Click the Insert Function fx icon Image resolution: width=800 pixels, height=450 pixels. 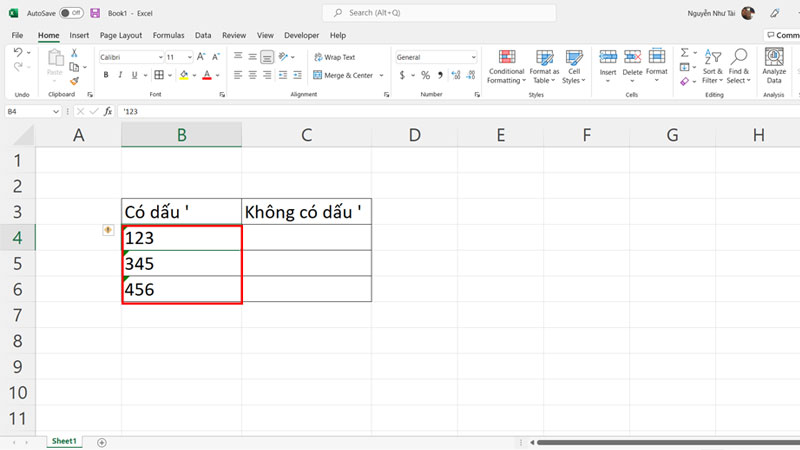point(108,111)
